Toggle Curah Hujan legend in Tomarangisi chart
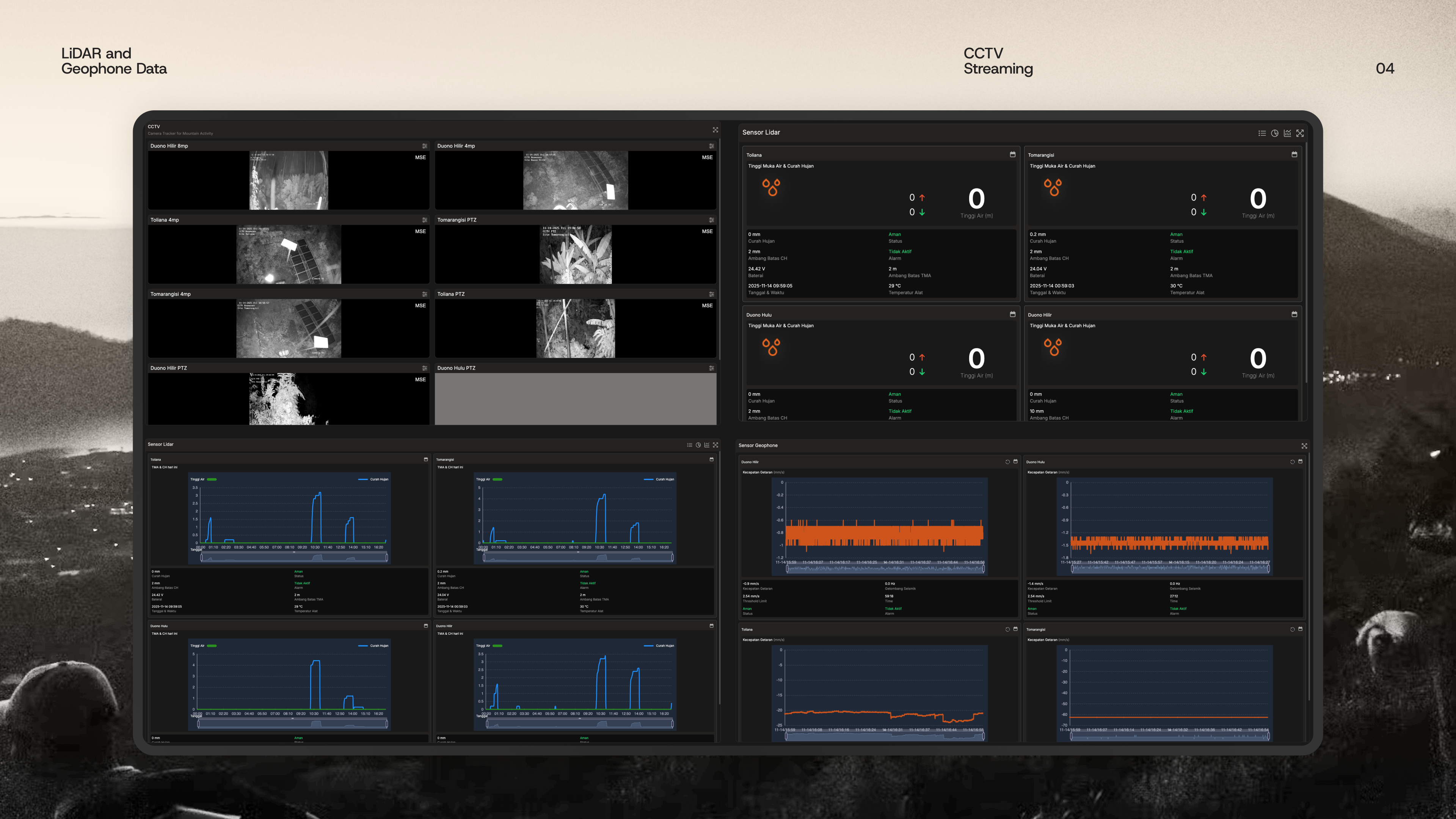1456x819 pixels. tap(659, 479)
